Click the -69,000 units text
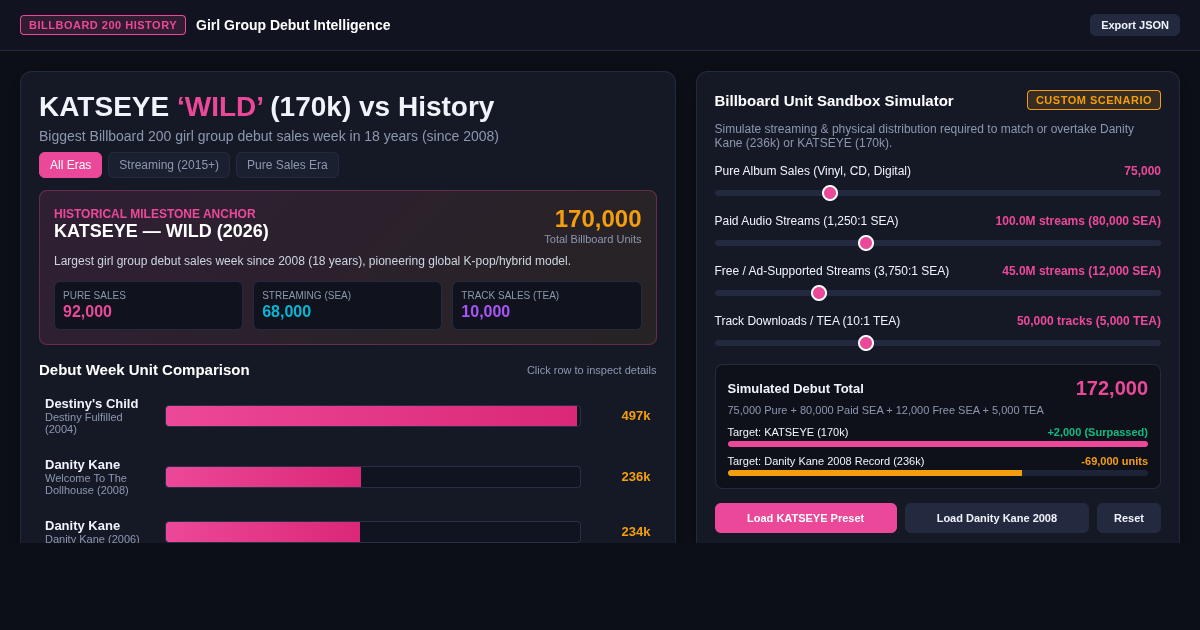Image resolution: width=1200 pixels, height=630 pixels. click(1114, 461)
